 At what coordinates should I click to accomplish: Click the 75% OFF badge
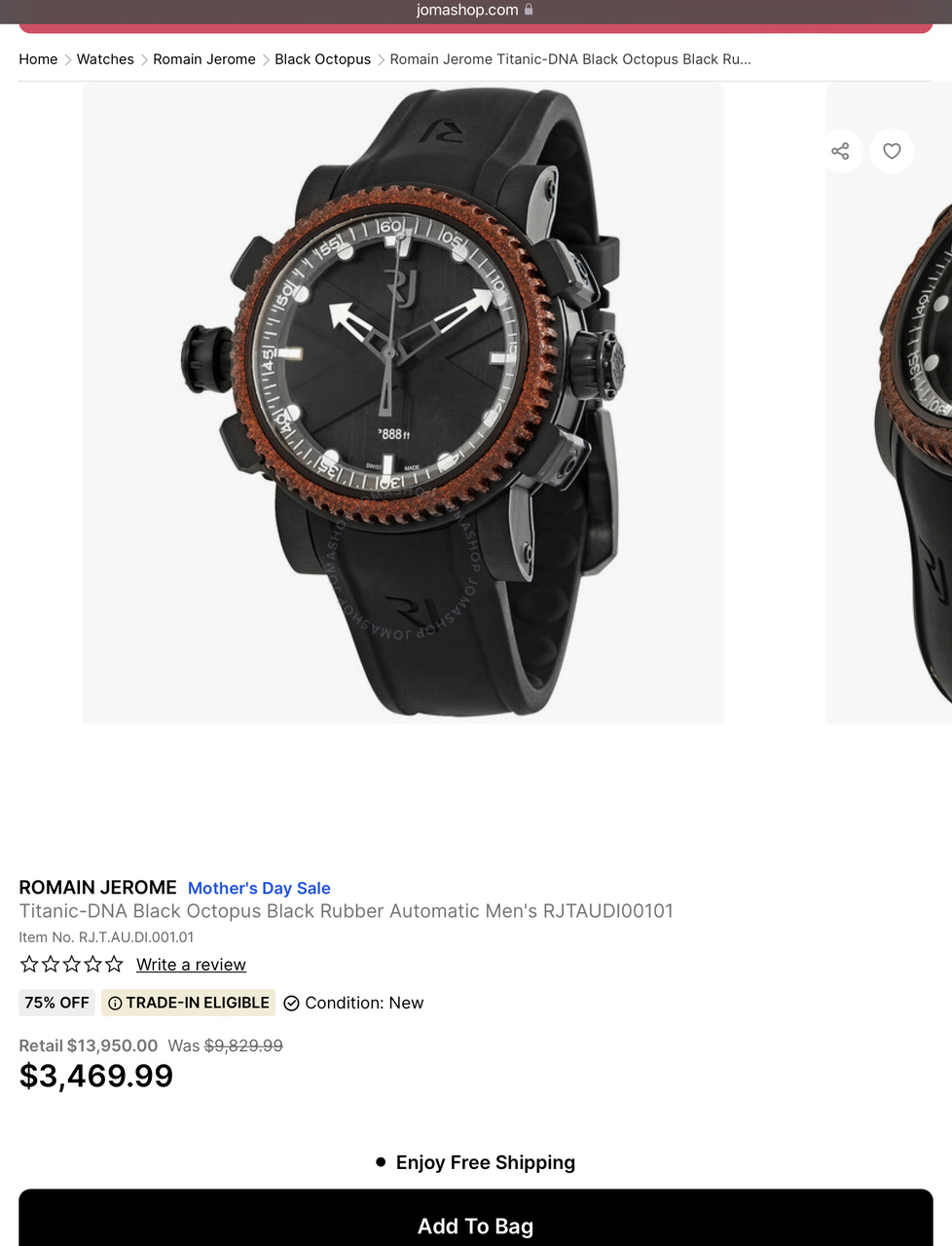pos(56,1003)
